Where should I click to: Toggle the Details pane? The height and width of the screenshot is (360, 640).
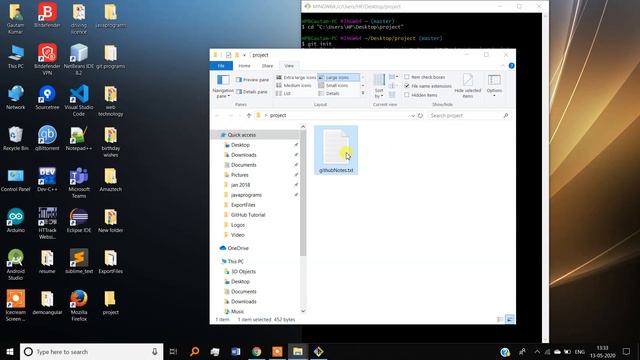click(252, 92)
